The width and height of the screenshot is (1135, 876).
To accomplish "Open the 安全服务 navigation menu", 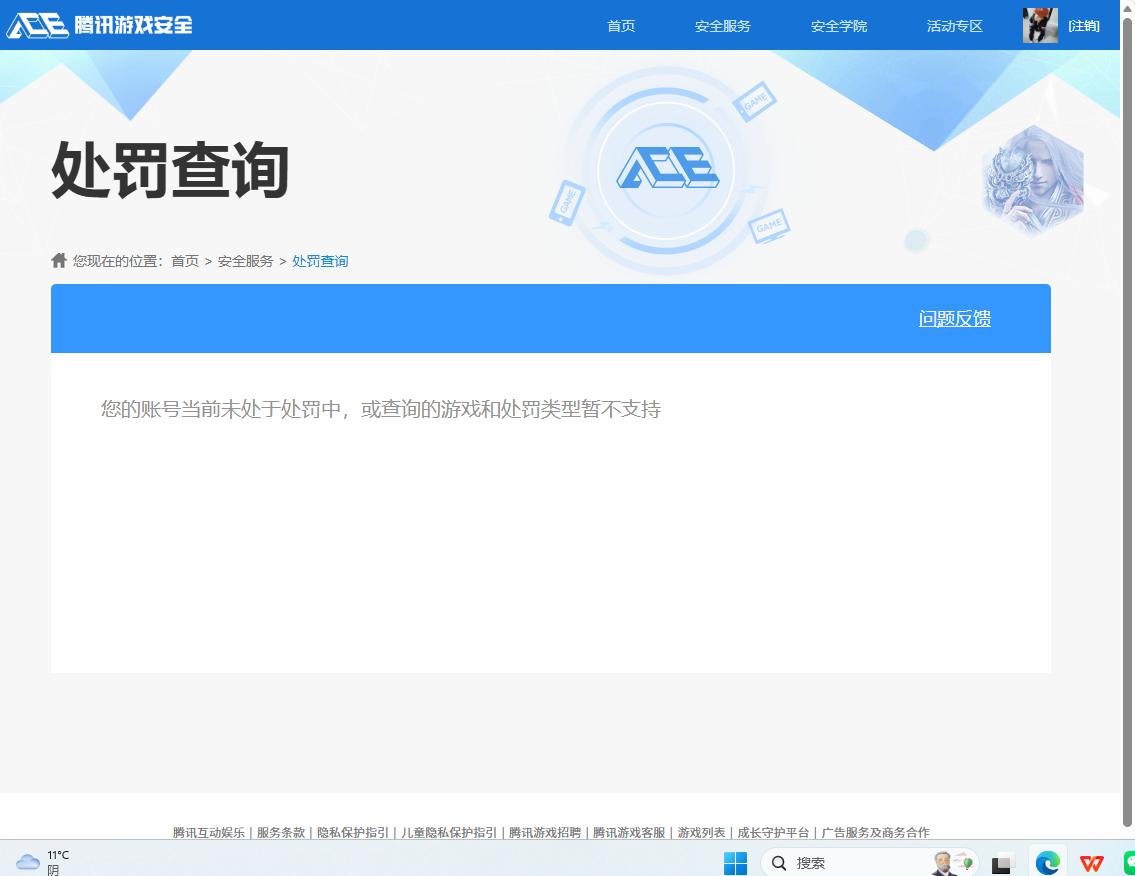I will coord(722,26).
